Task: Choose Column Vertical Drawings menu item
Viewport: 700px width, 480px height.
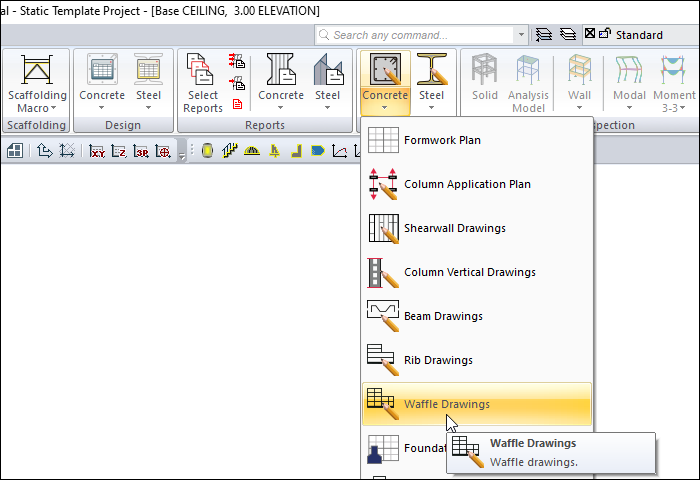Action: coord(477,272)
